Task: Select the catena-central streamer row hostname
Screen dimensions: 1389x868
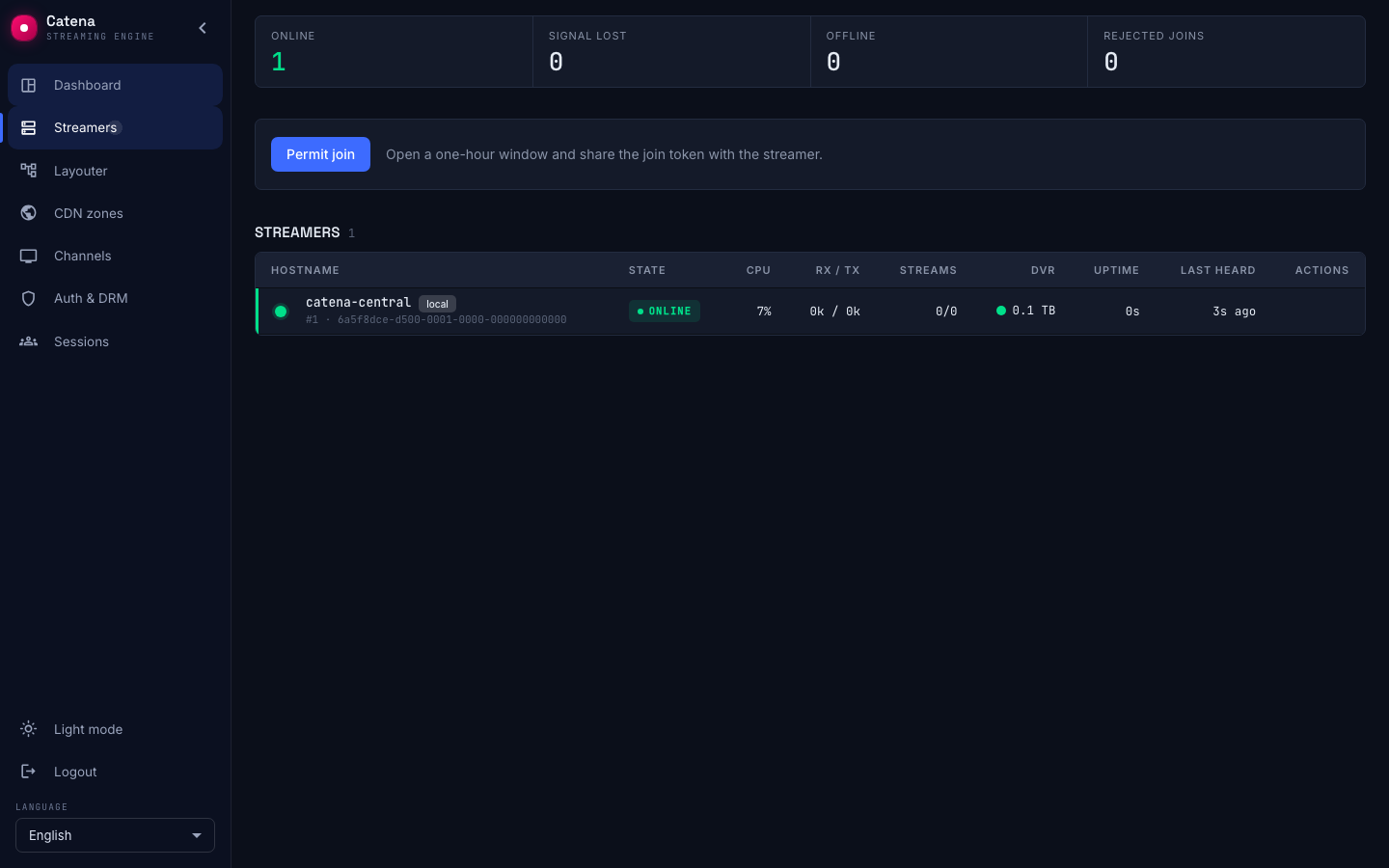Action: pos(358,302)
